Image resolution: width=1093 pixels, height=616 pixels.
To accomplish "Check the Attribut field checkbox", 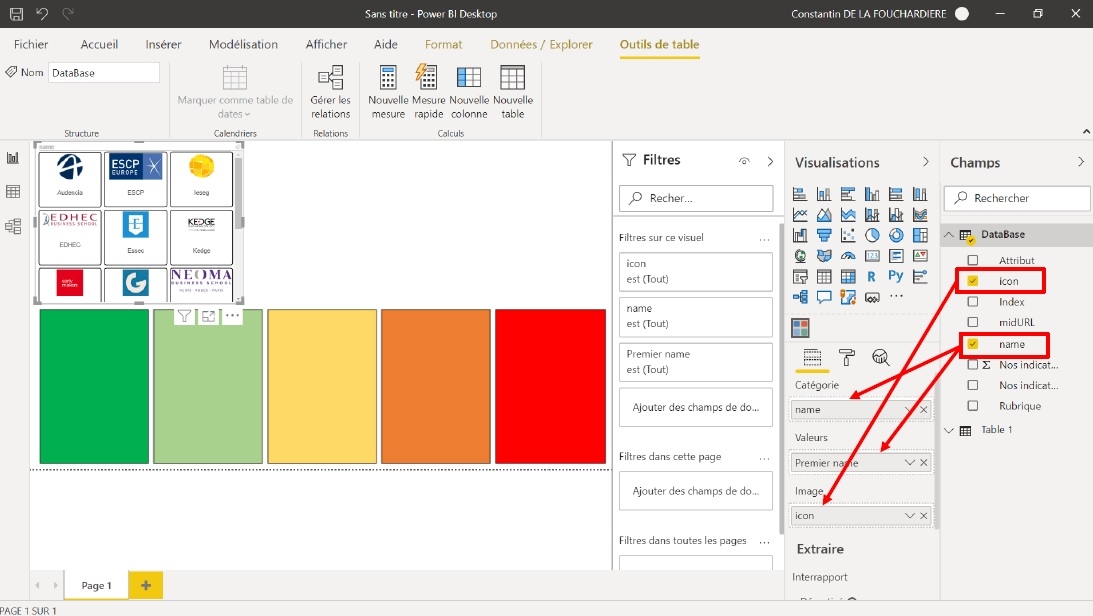I will (x=973, y=260).
